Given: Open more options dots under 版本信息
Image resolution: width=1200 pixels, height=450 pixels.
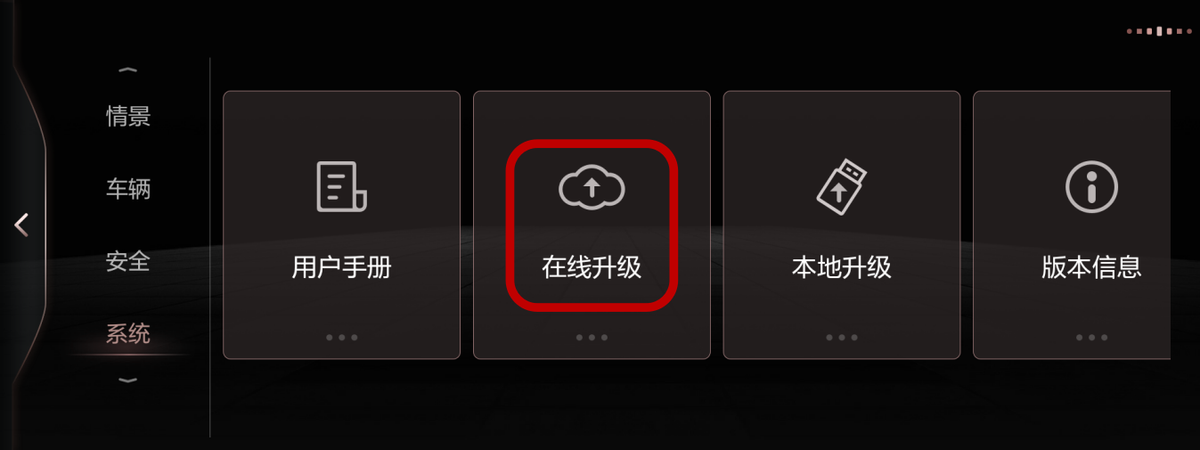Looking at the screenshot, I should pos(1091,337).
